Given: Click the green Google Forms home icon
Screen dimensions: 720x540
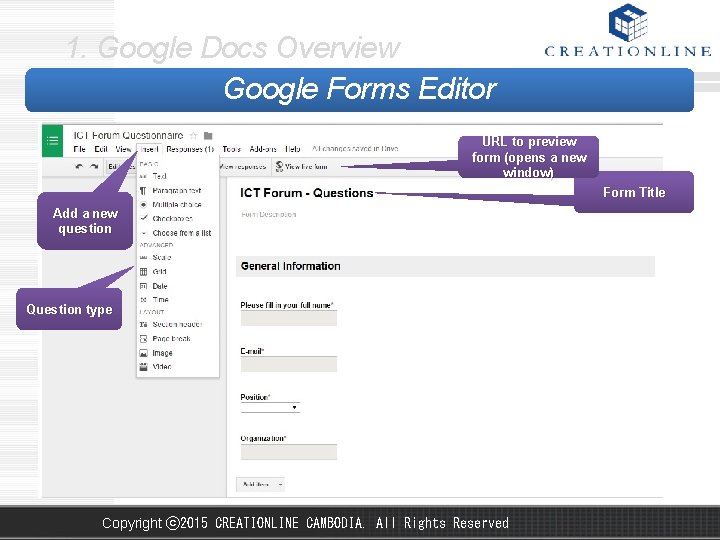Looking at the screenshot, I should pos(52,141).
